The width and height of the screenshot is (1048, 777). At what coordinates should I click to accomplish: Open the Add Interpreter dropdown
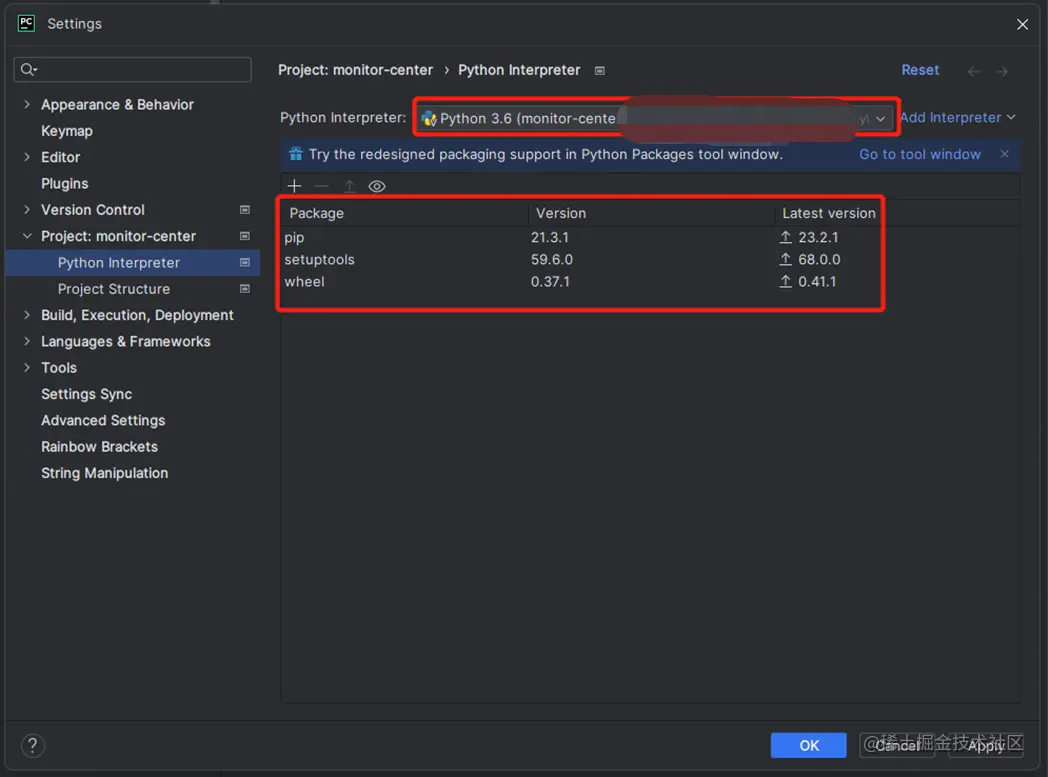point(958,118)
